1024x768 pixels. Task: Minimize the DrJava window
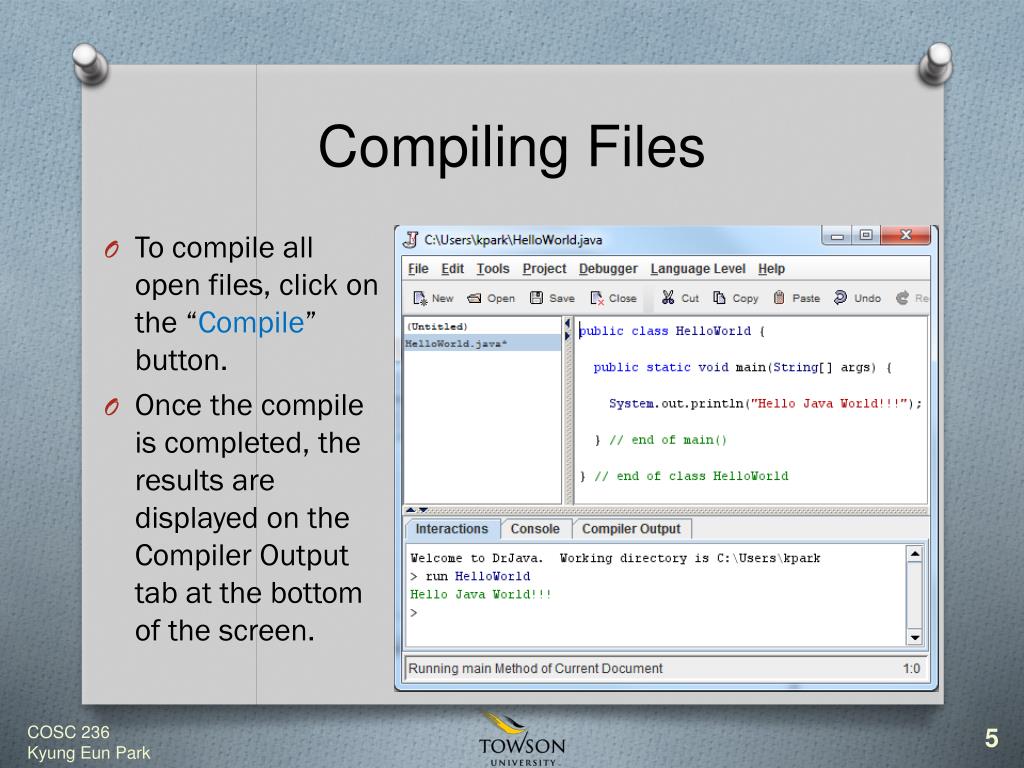[x=838, y=235]
